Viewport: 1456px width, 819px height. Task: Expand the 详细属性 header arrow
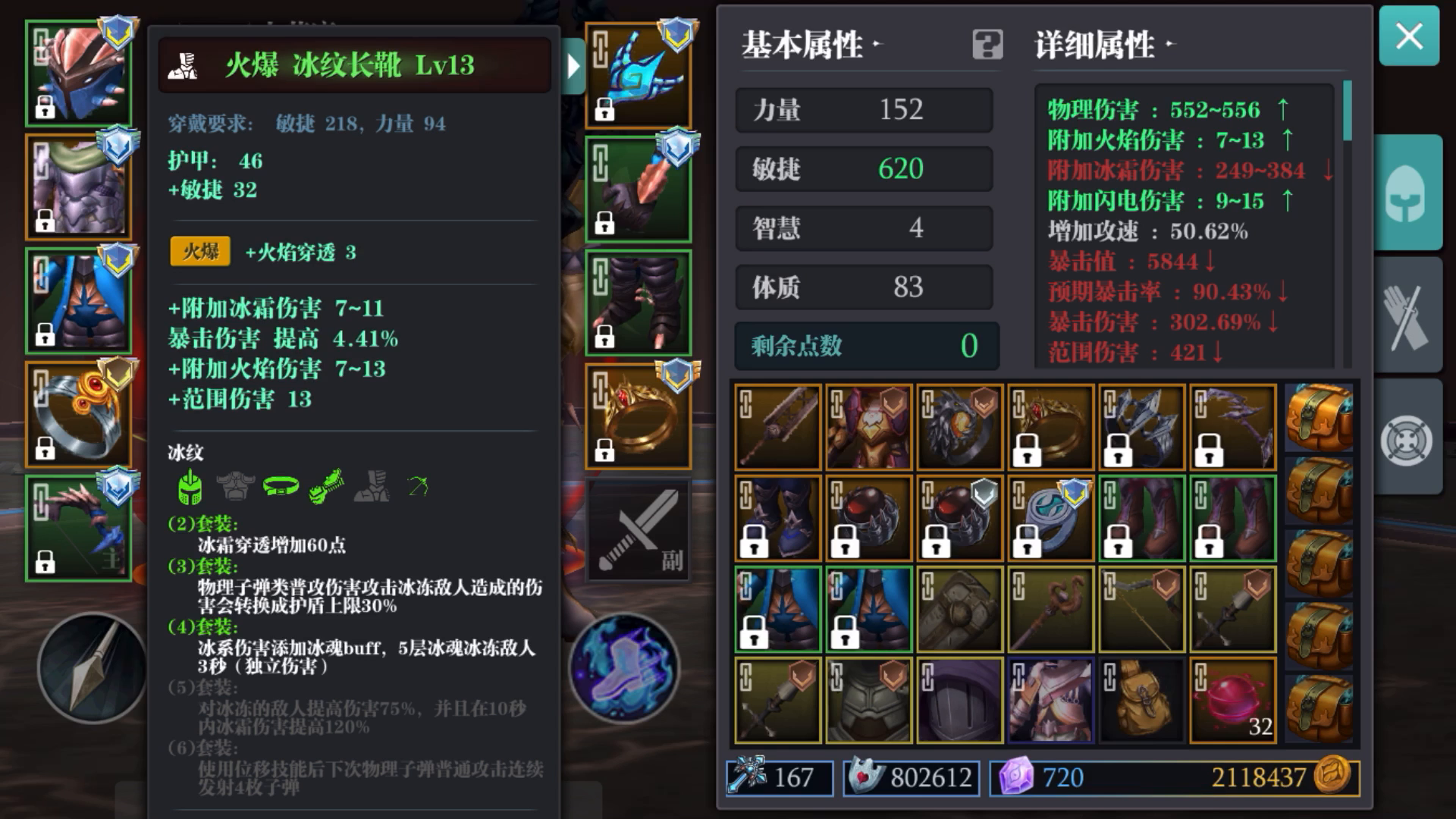pyautogui.click(x=1170, y=45)
